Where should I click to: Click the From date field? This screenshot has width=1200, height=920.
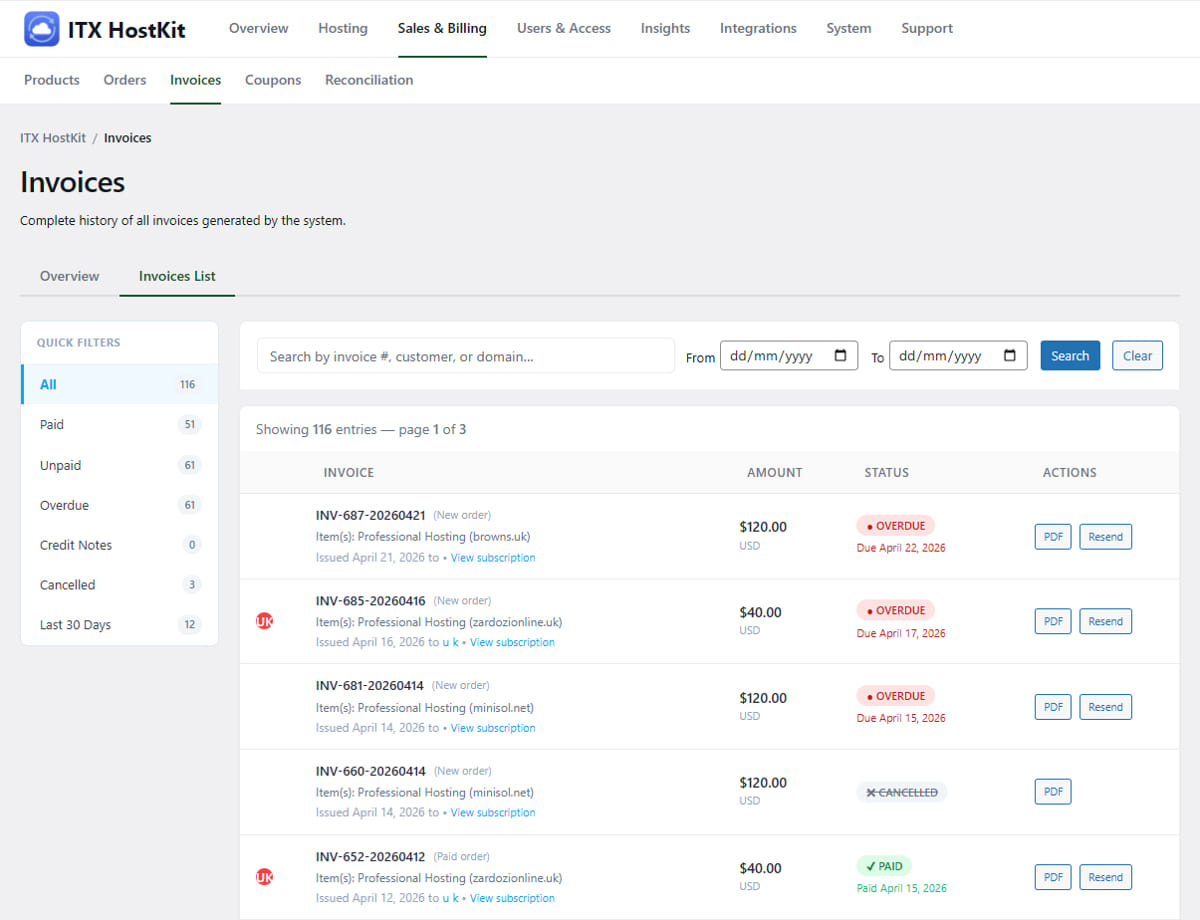coord(789,356)
